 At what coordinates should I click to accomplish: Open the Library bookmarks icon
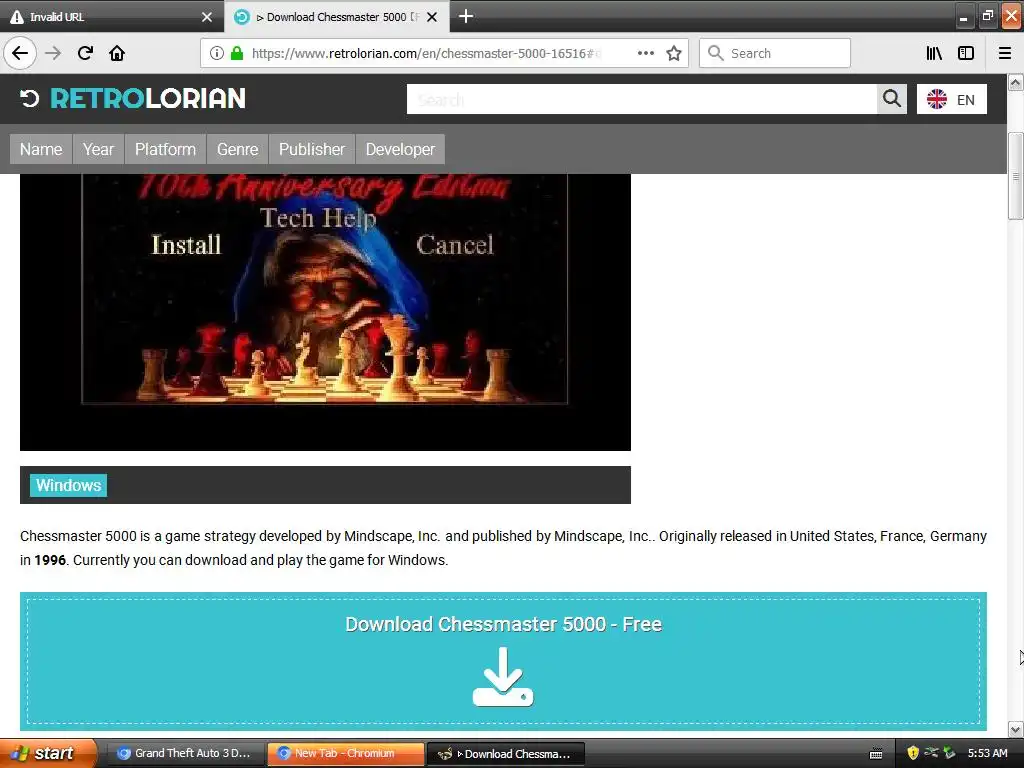(934, 53)
